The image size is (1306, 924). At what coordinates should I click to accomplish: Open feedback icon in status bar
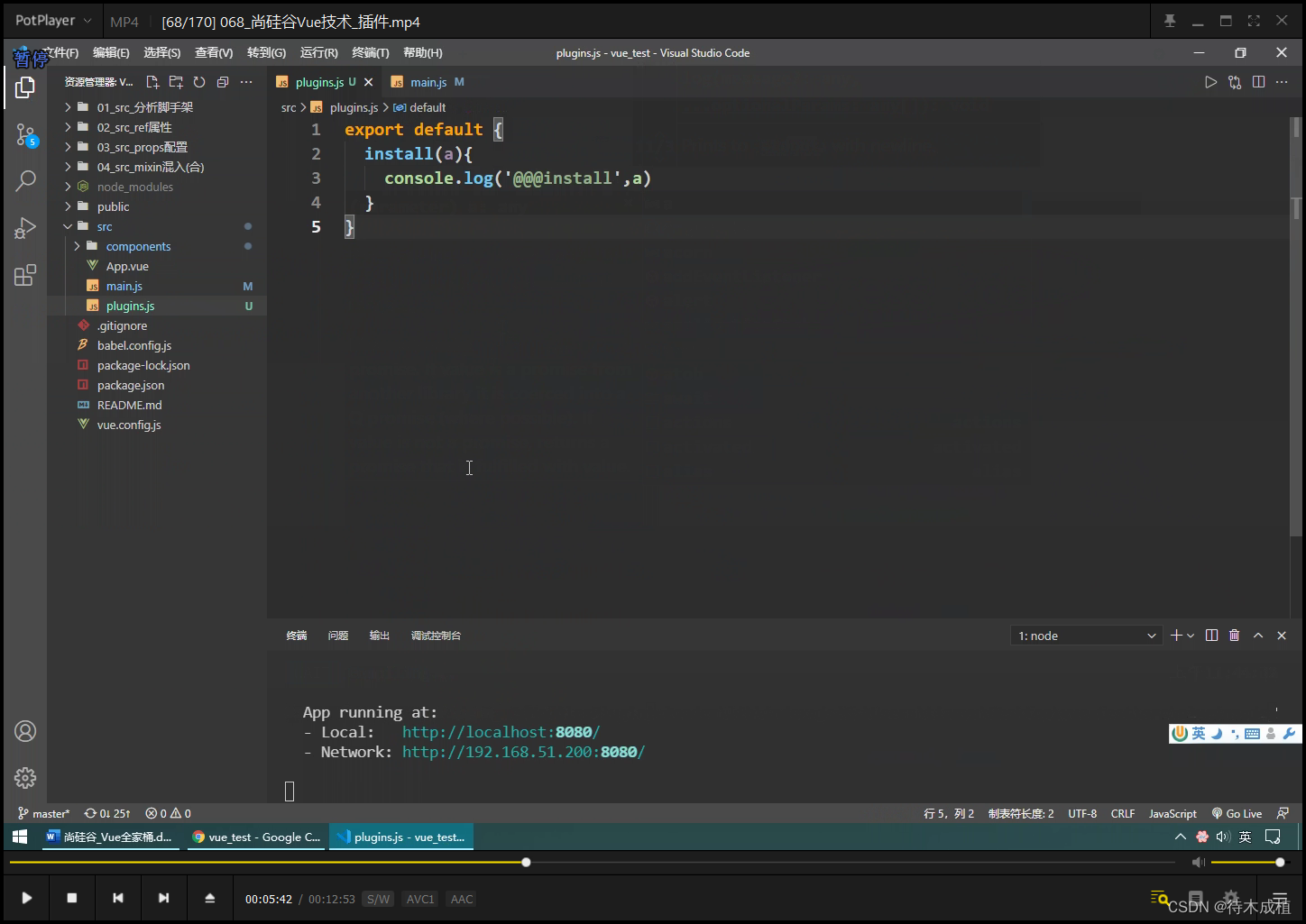click(x=1283, y=813)
